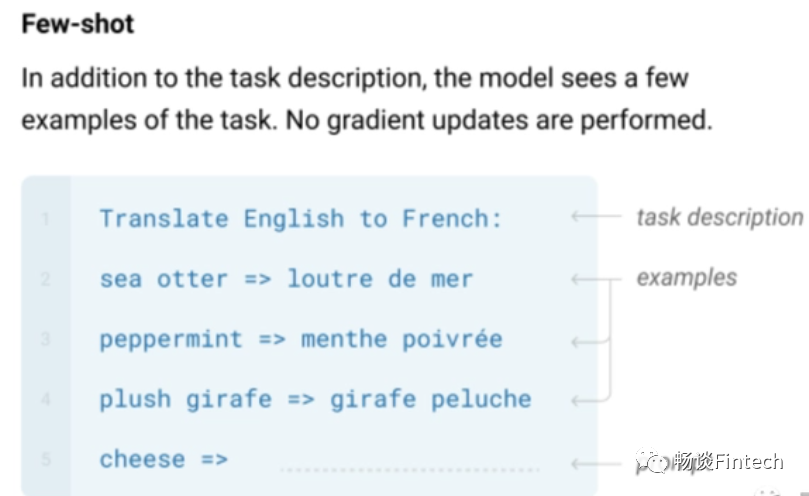809x496 pixels.
Task: Click the 'task description' annotation label
Action: point(719,217)
